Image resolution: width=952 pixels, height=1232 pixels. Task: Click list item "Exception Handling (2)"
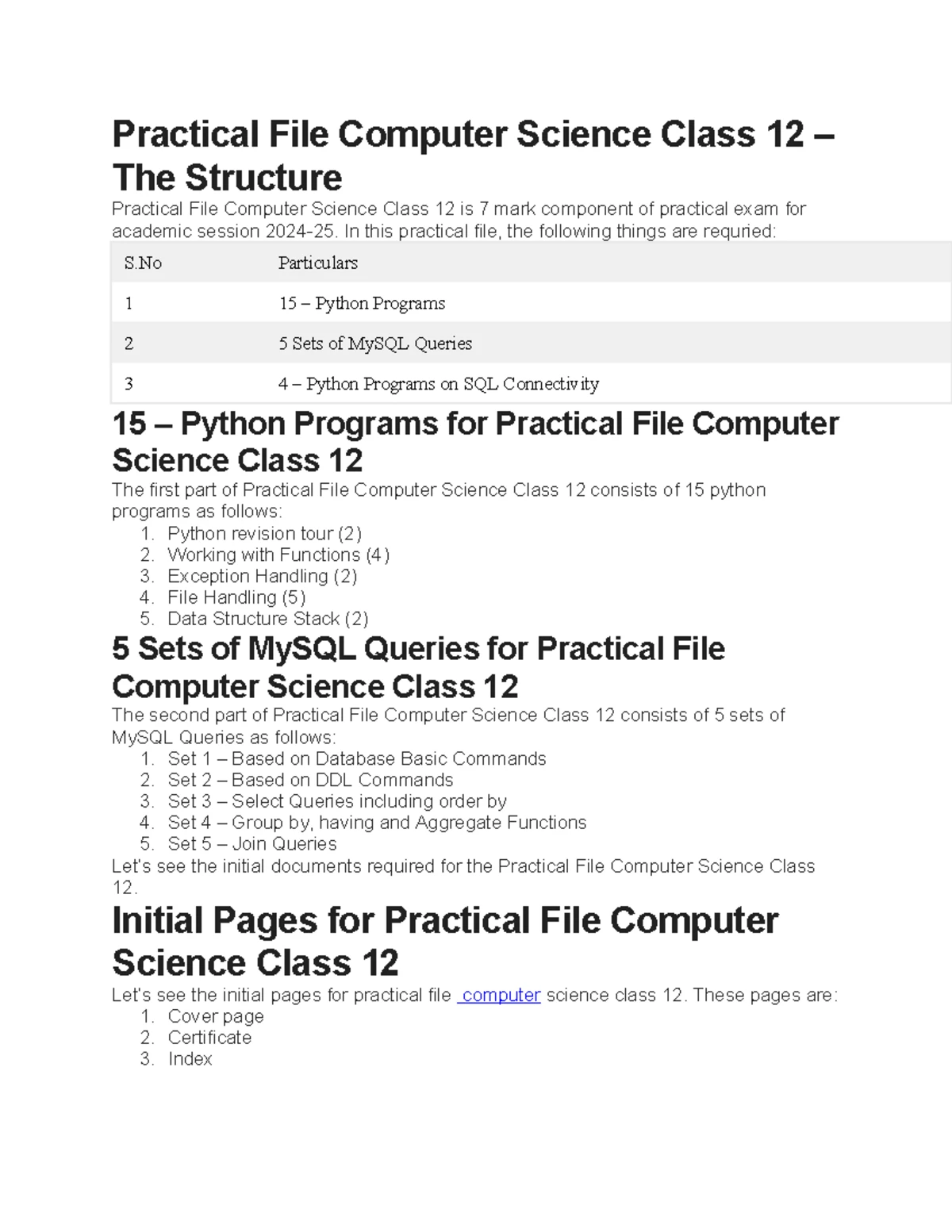click(262, 576)
